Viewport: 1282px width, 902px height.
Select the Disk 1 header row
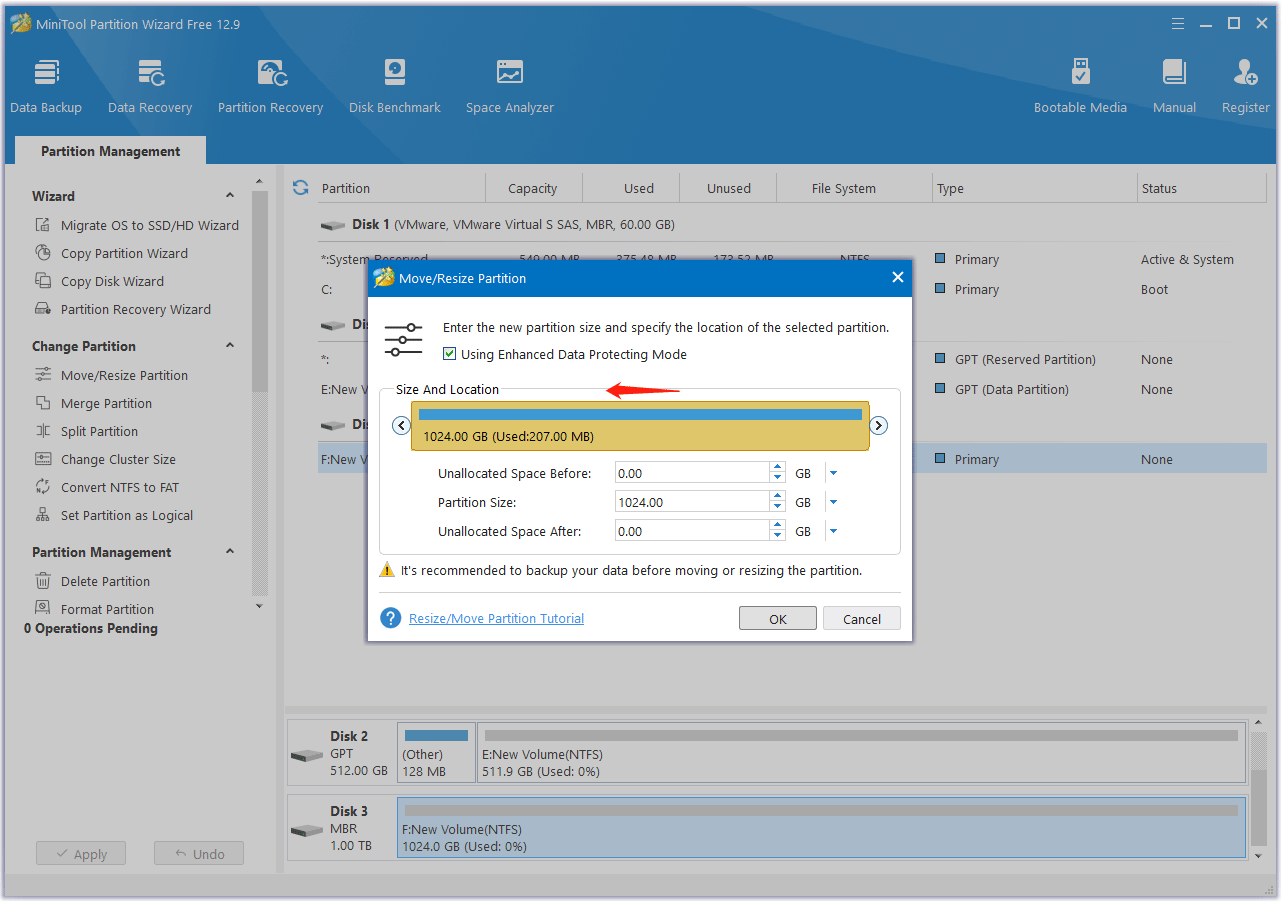792,225
